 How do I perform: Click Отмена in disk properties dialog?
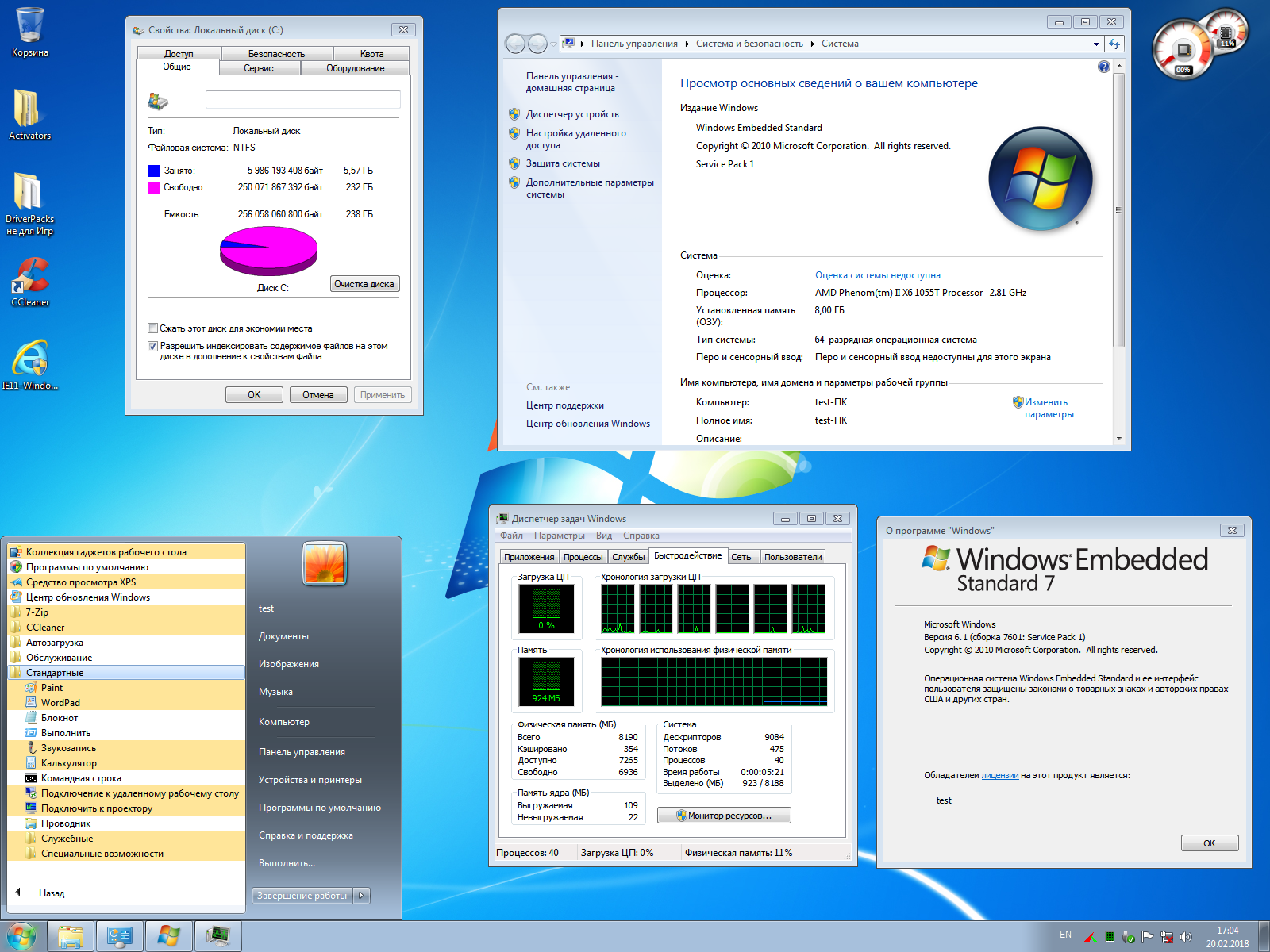click(318, 395)
